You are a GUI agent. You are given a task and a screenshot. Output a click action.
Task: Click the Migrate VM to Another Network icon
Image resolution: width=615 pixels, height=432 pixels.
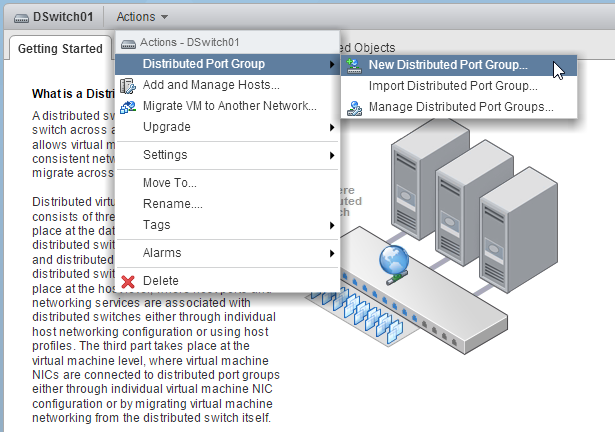128,106
